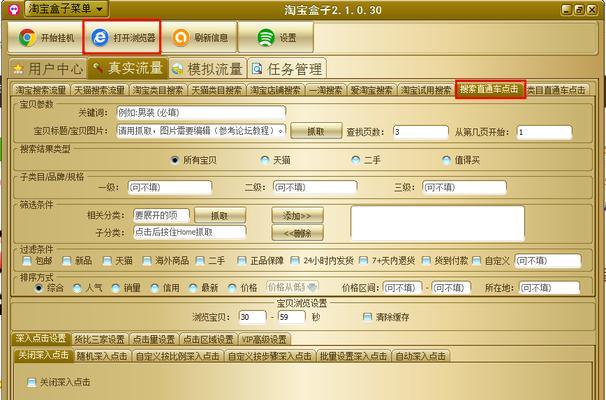Tick the 7+天内退货 checkbox
The image size is (606, 400).
(x=363, y=261)
